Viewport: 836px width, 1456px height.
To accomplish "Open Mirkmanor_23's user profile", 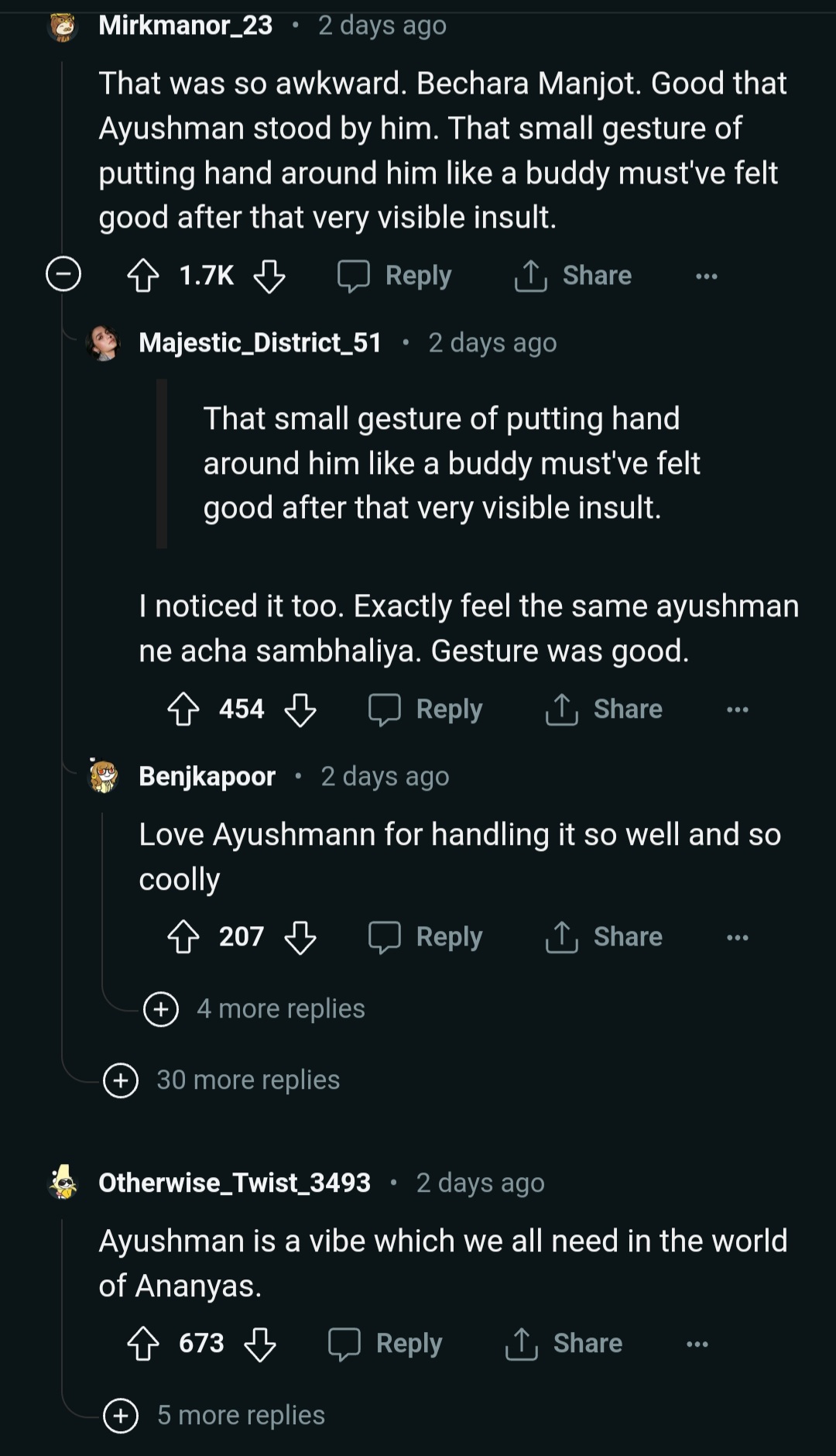I will pyautogui.click(x=186, y=26).
